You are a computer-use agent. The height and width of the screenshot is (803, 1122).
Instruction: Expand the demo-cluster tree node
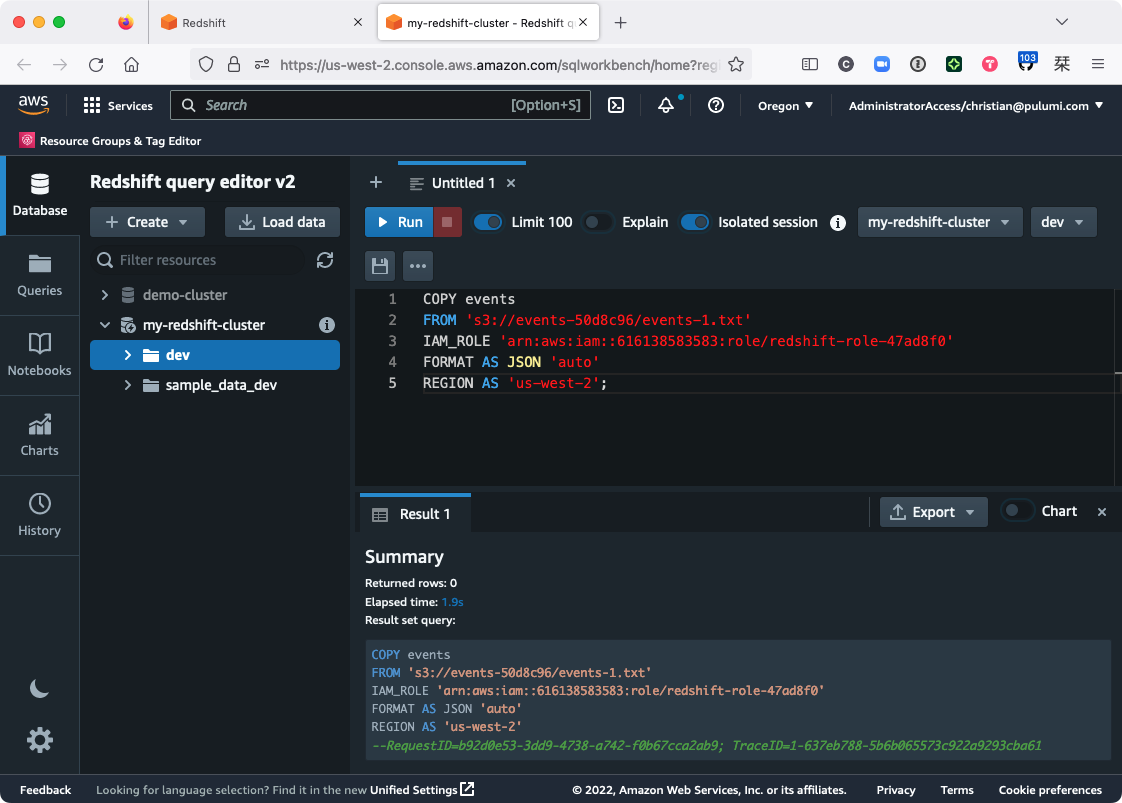(105, 295)
